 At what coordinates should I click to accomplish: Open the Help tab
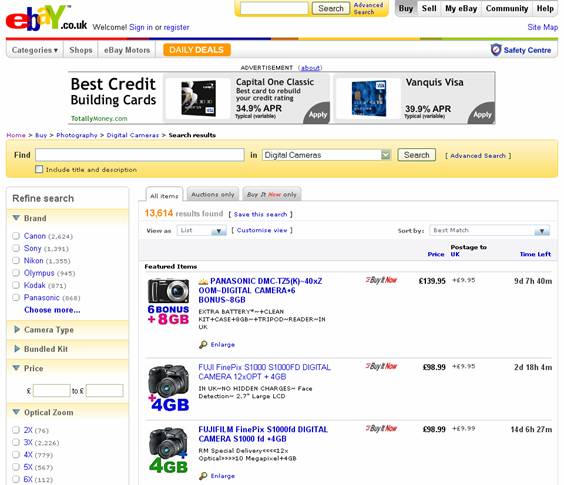click(x=545, y=9)
